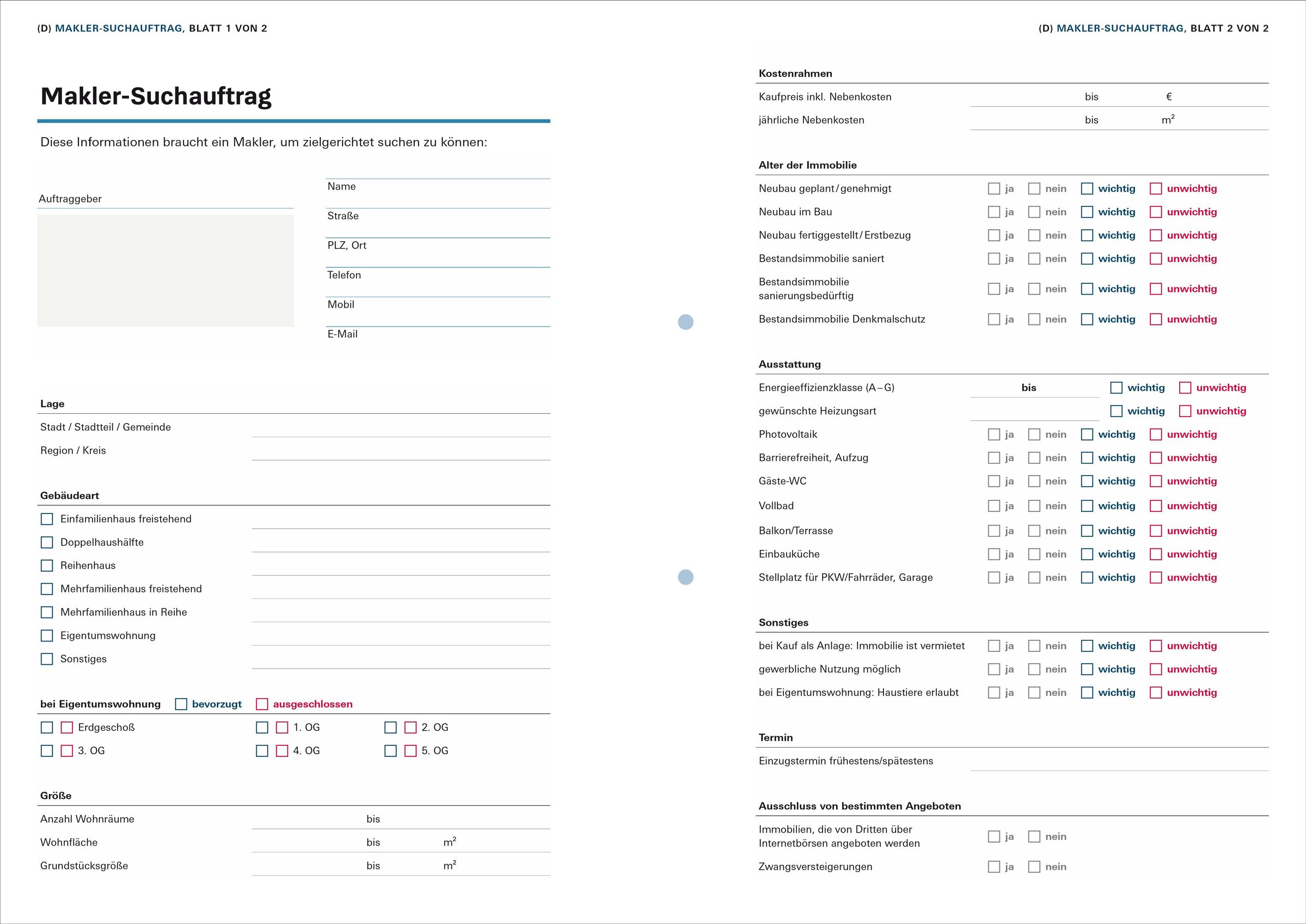Tick wichtig for Photovoltaik
The height and width of the screenshot is (924, 1306).
(1088, 435)
